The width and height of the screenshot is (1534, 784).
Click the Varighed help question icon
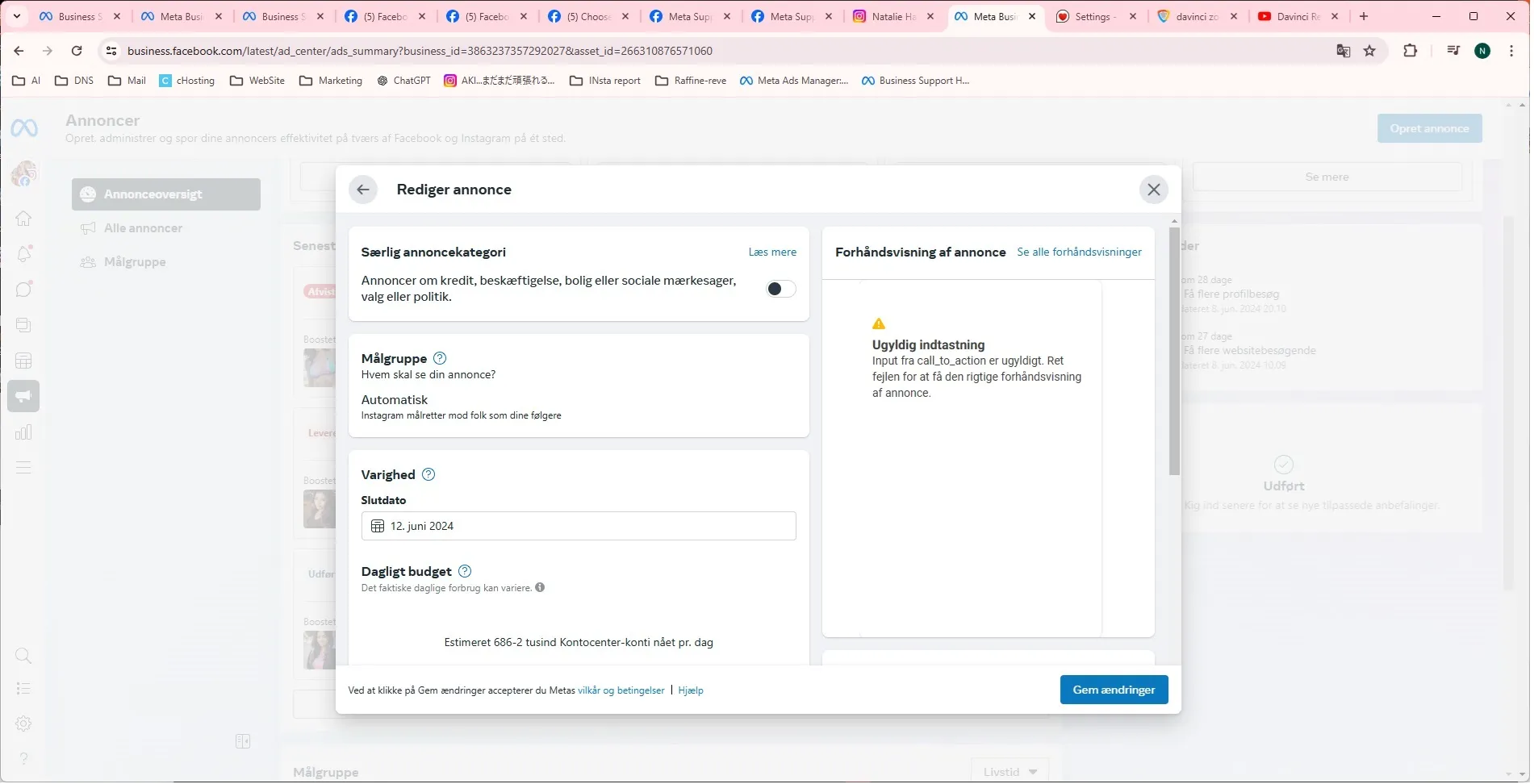pyautogui.click(x=429, y=476)
